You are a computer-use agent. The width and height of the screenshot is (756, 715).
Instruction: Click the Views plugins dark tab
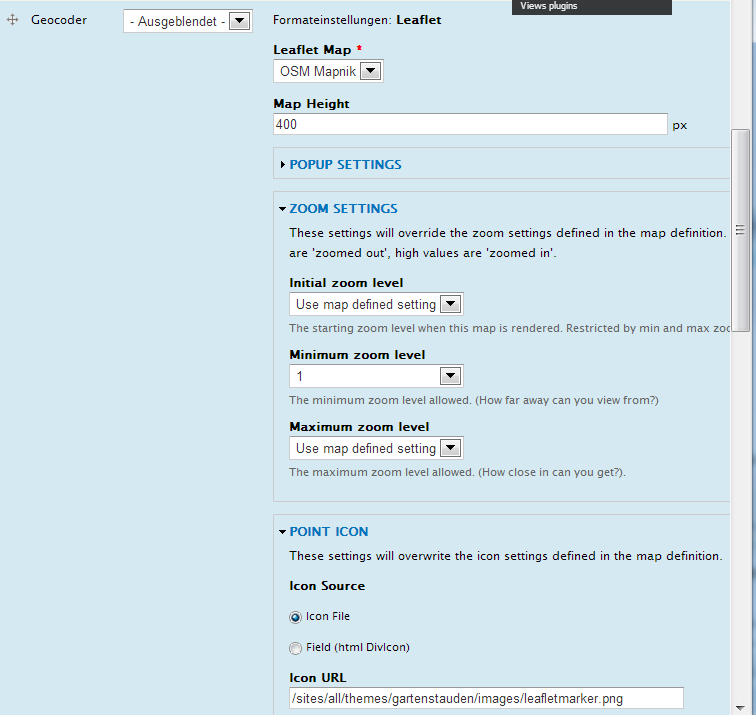click(592, 7)
